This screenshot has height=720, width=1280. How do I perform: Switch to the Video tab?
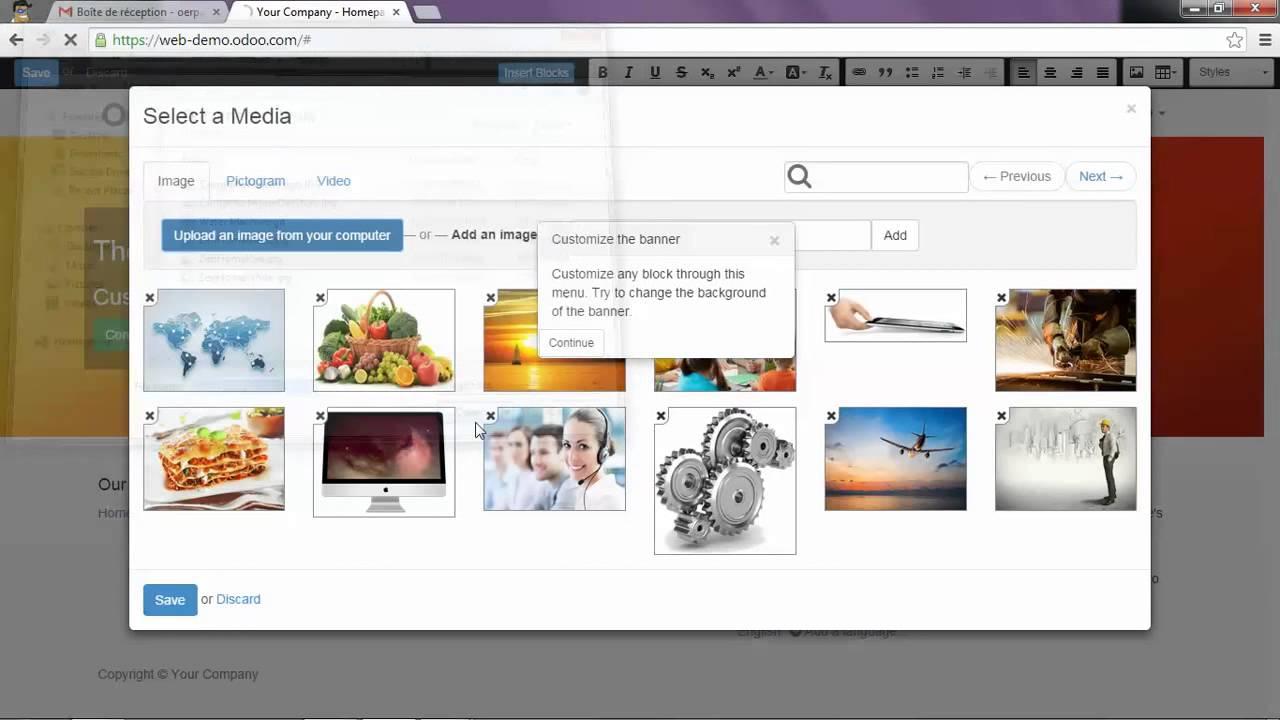[x=333, y=181]
